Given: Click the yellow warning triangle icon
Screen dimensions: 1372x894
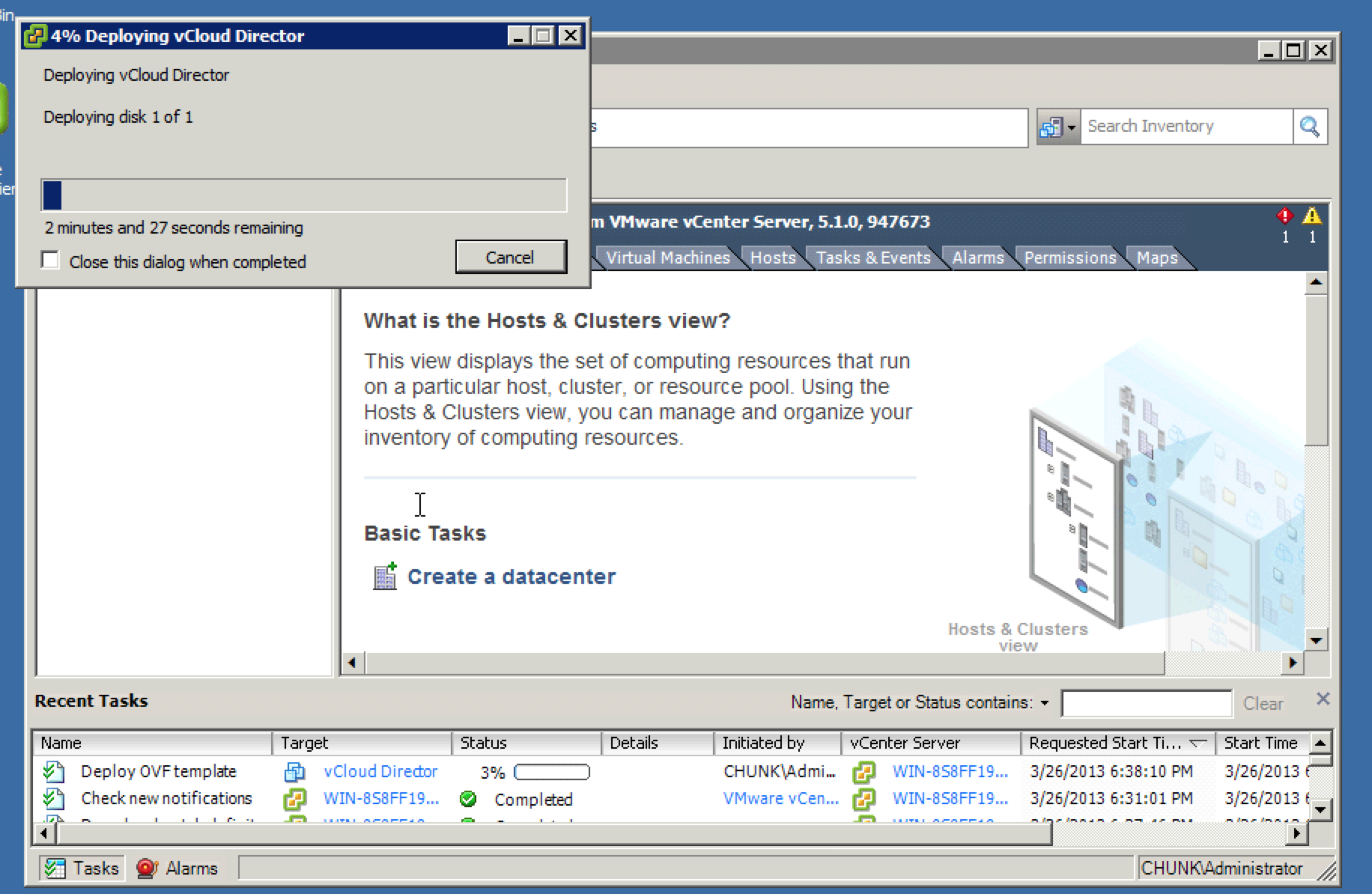Looking at the screenshot, I should [1311, 216].
